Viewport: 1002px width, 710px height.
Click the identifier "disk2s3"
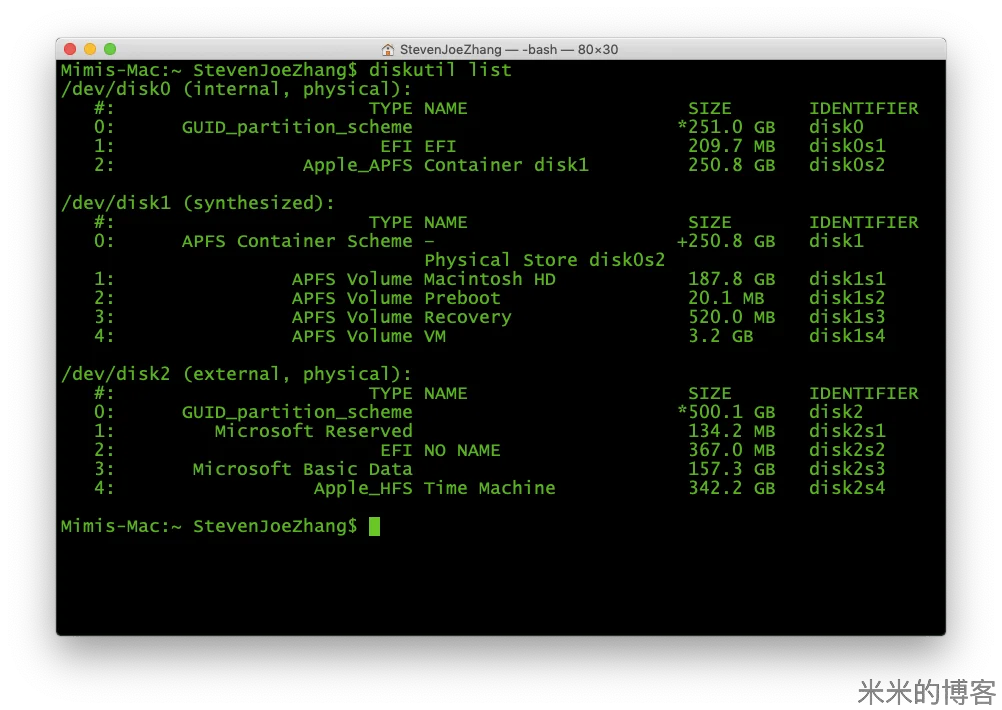click(847, 468)
